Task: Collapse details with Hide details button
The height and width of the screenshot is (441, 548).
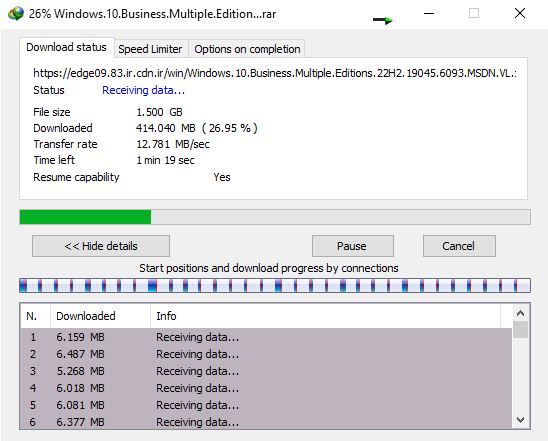Action: 101,246
